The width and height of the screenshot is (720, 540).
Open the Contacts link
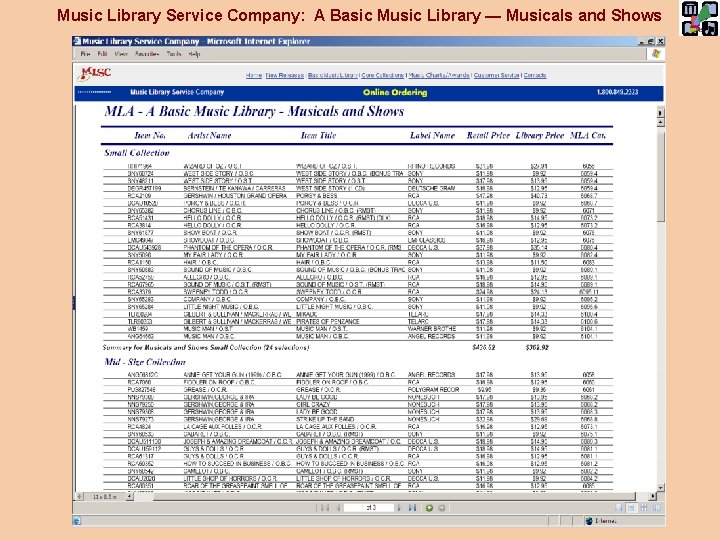click(x=535, y=75)
